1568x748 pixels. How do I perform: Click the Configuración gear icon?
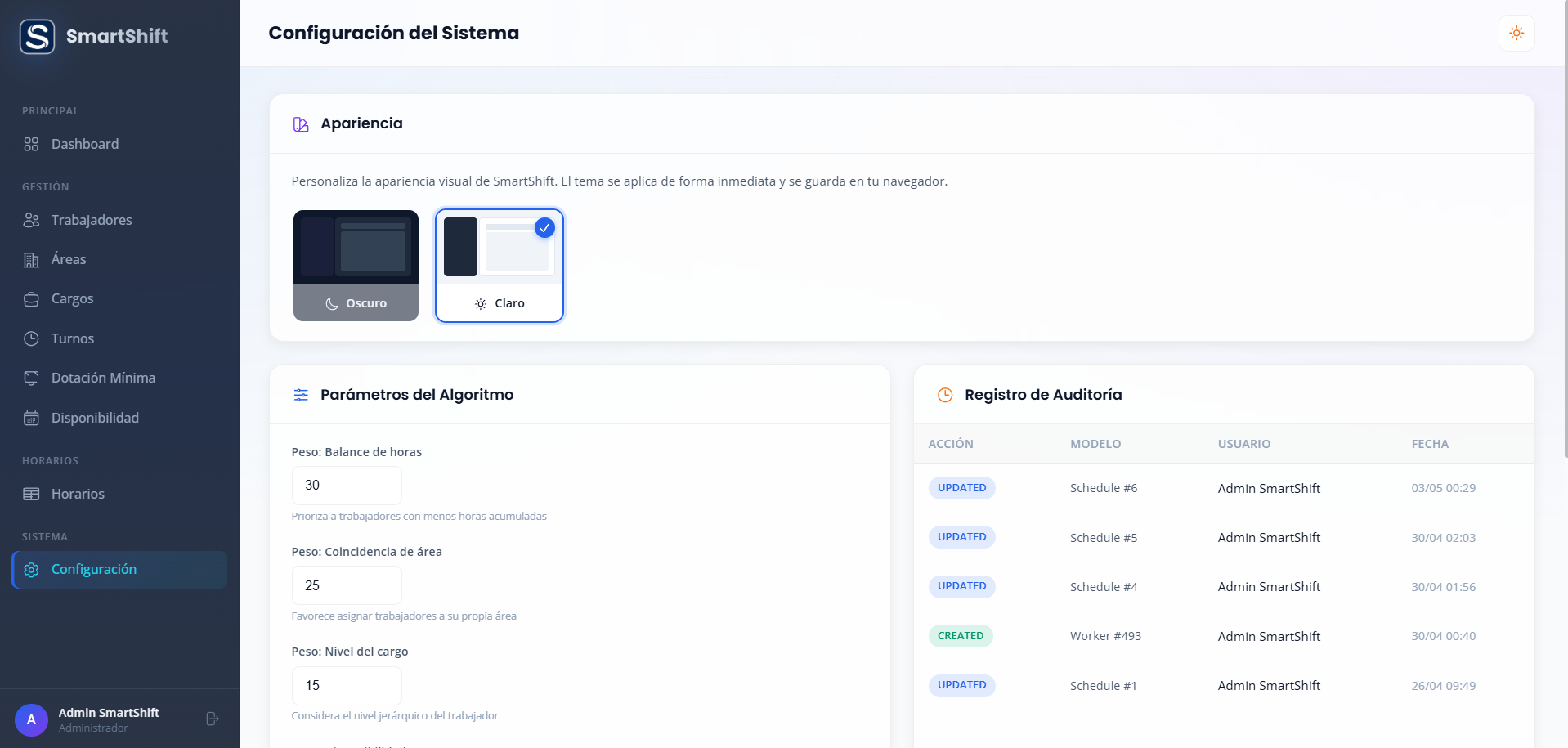point(31,570)
